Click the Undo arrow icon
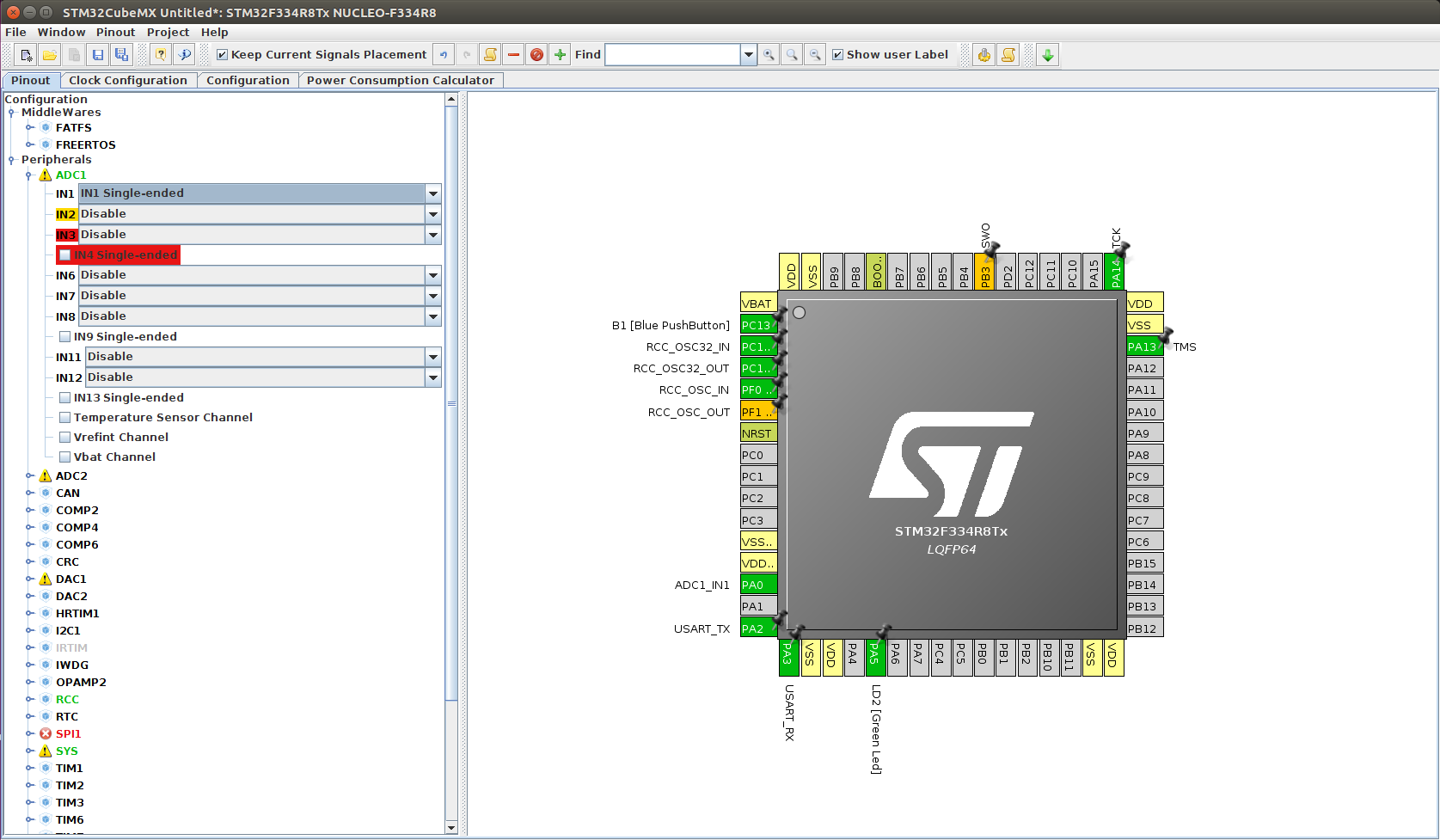 pos(444,55)
